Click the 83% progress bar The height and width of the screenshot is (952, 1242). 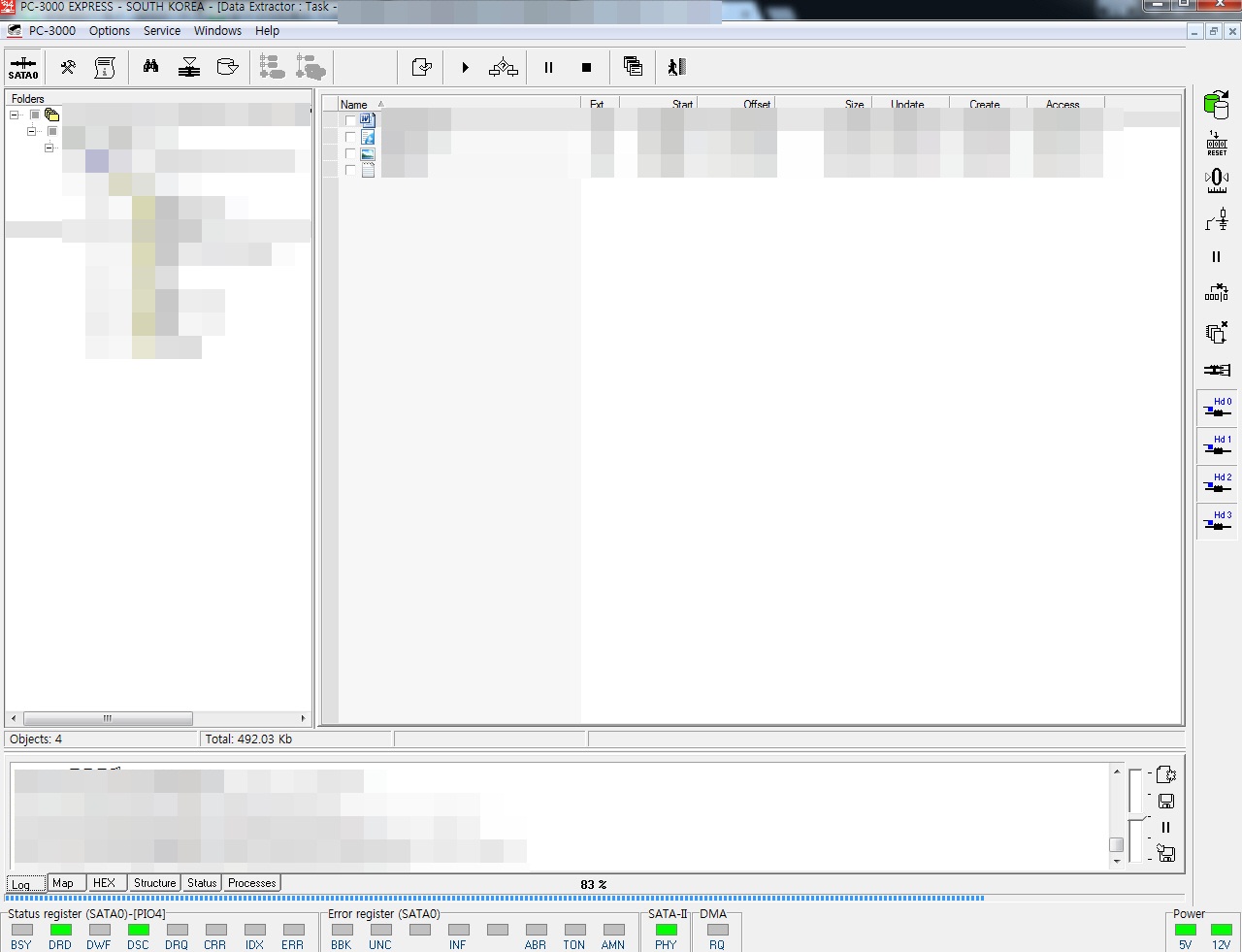(594, 898)
